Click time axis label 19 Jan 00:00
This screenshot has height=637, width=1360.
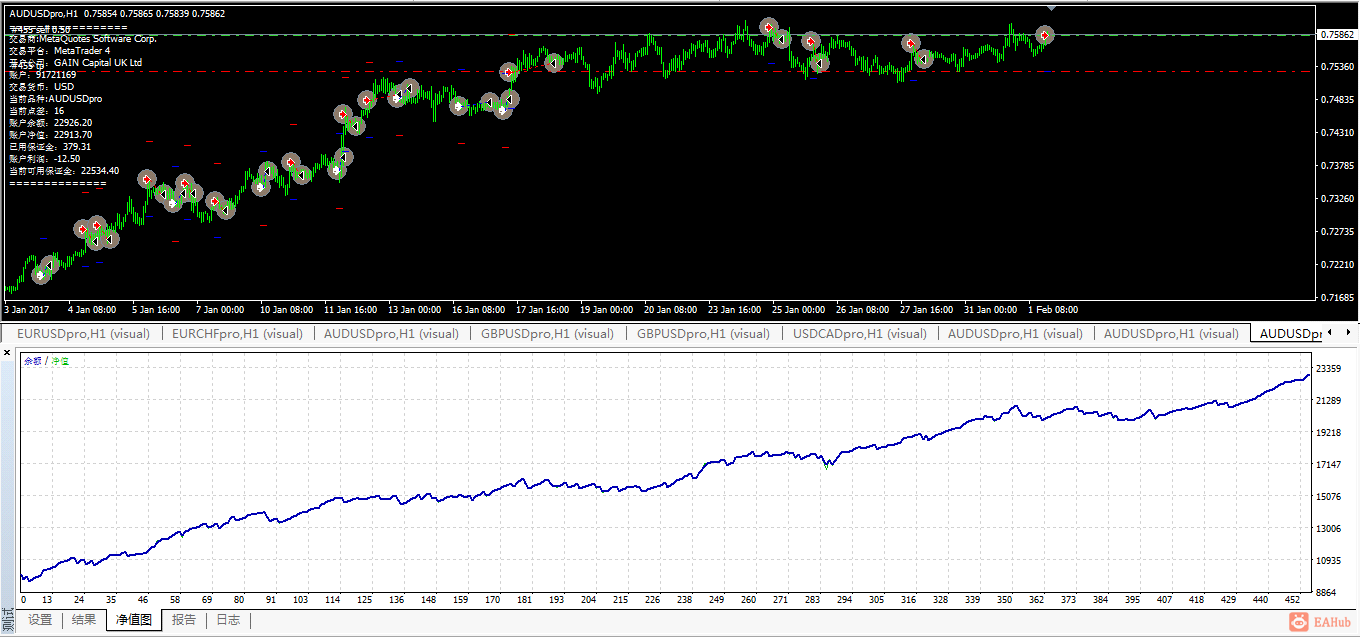coord(606,310)
